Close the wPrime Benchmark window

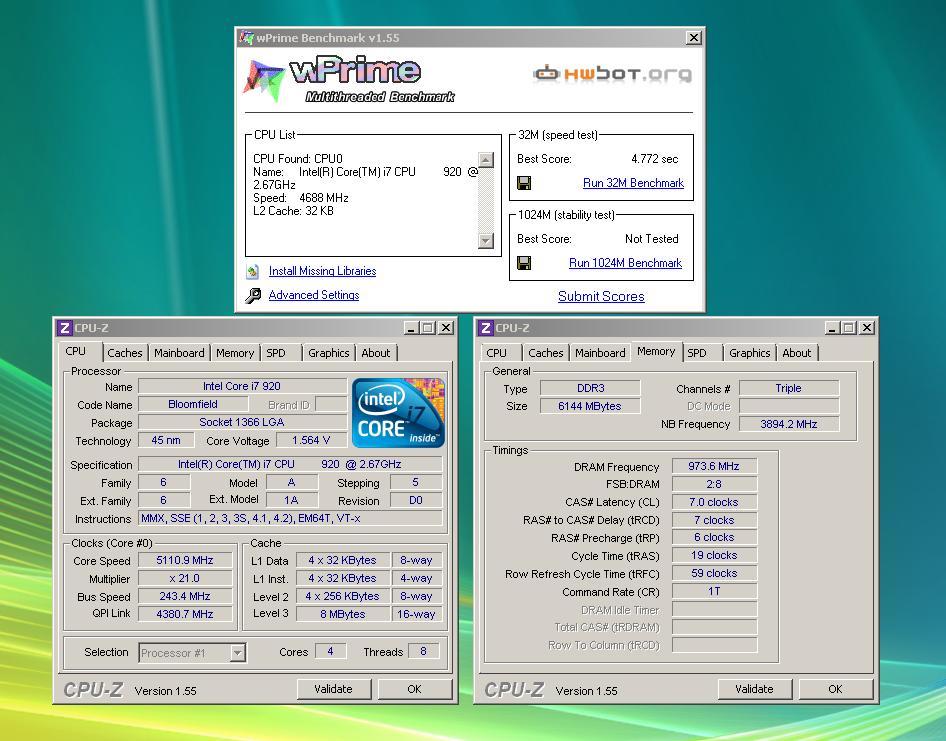pos(694,37)
